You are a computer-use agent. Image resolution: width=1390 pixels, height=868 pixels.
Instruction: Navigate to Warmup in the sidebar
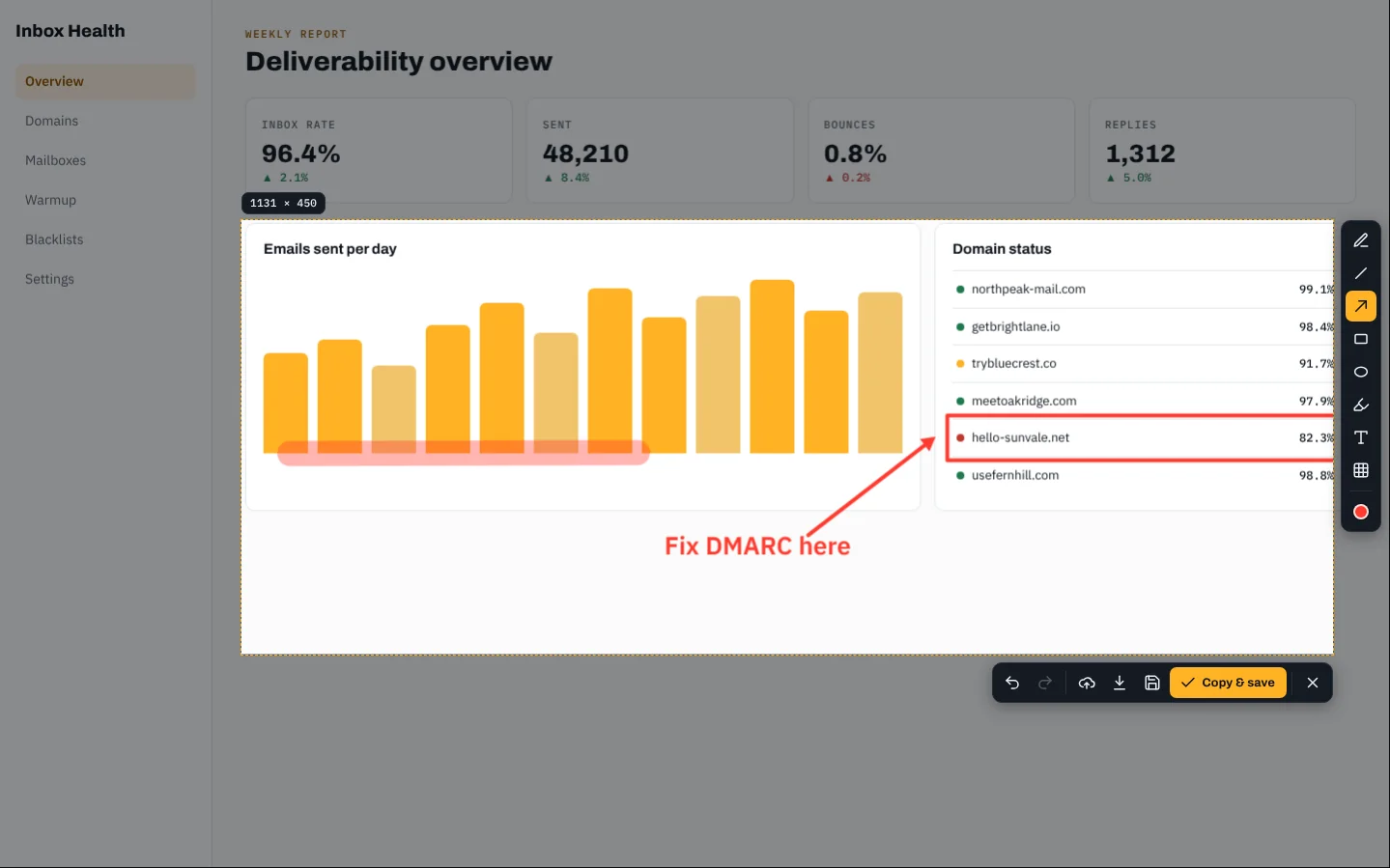coord(105,200)
